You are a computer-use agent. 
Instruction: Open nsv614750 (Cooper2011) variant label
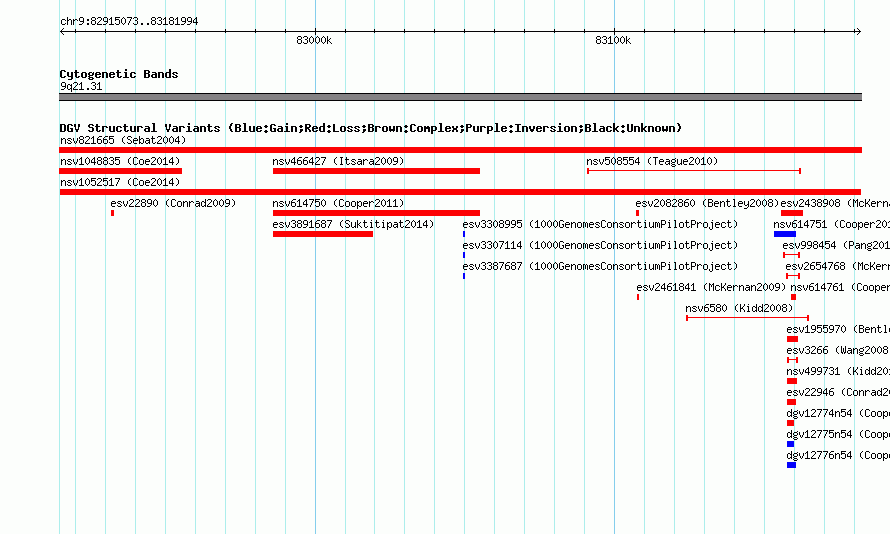[x=338, y=203]
